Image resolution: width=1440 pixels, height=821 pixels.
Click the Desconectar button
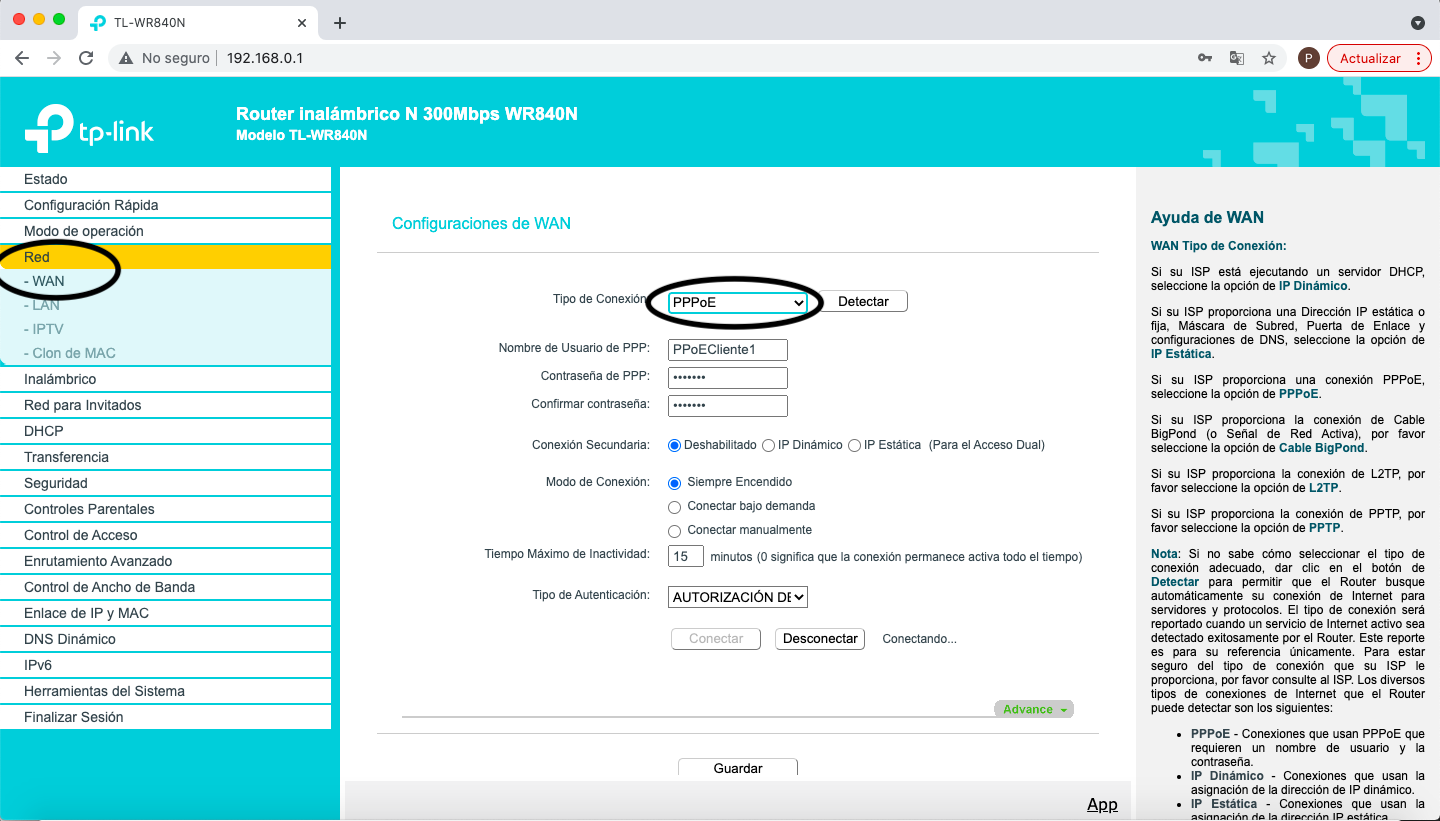point(820,639)
